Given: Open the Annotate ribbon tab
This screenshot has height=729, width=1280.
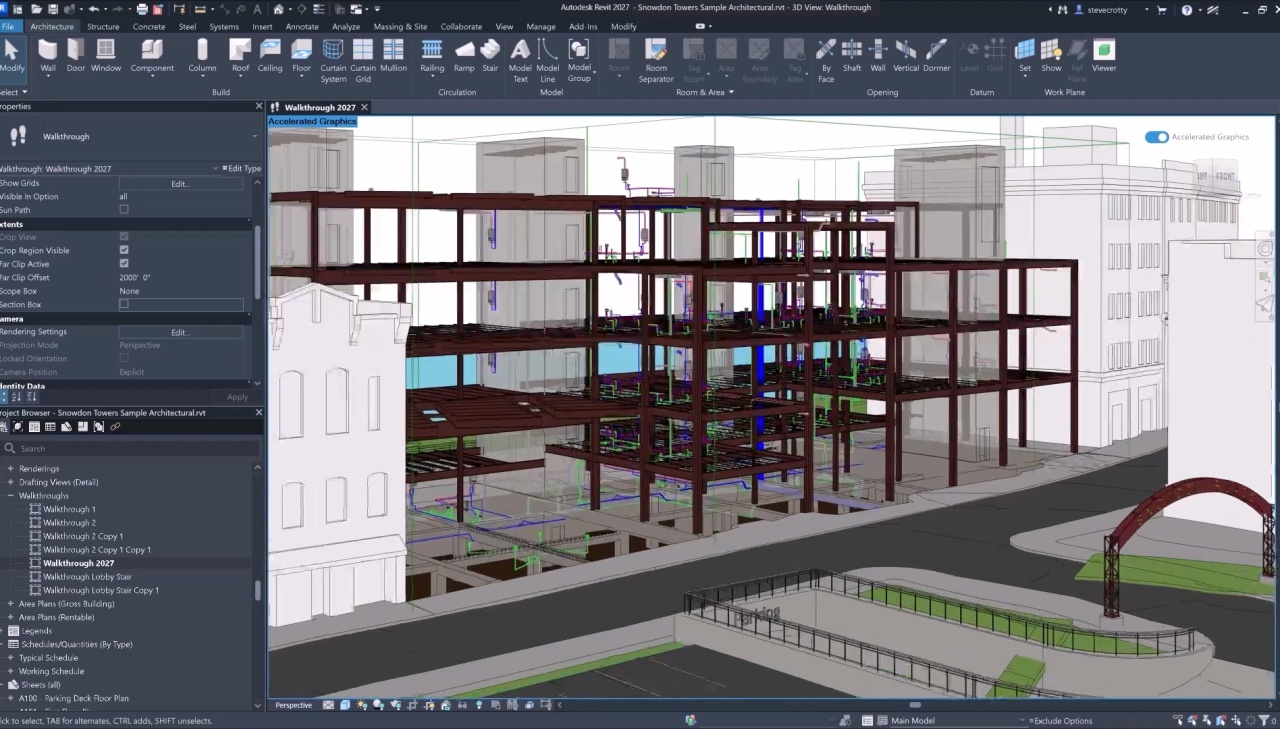Looking at the screenshot, I should [x=302, y=27].
